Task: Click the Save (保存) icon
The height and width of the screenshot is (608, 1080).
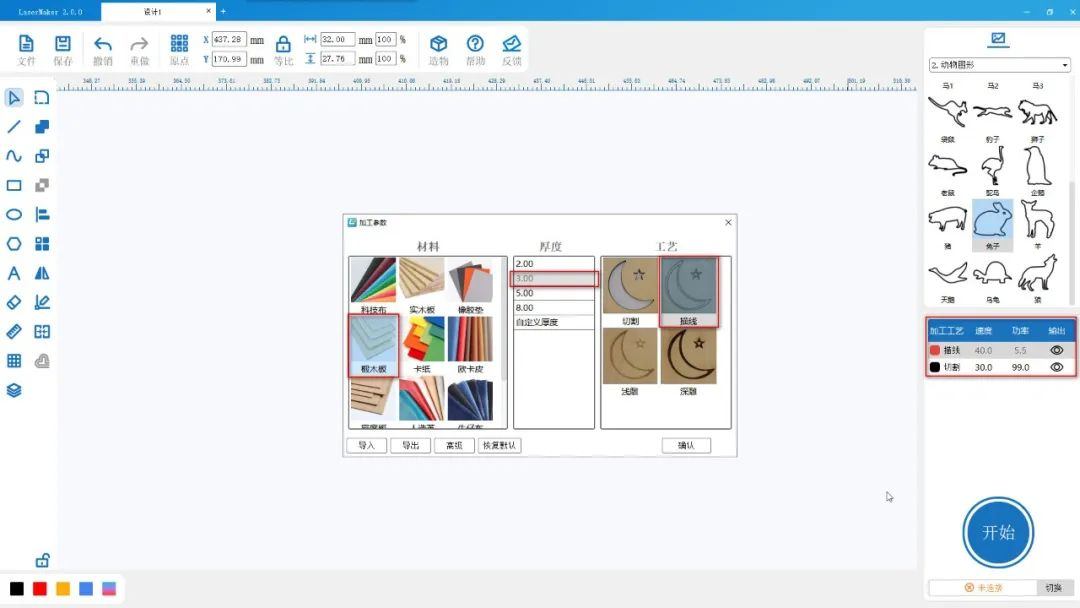Action: tap(63, 44)
